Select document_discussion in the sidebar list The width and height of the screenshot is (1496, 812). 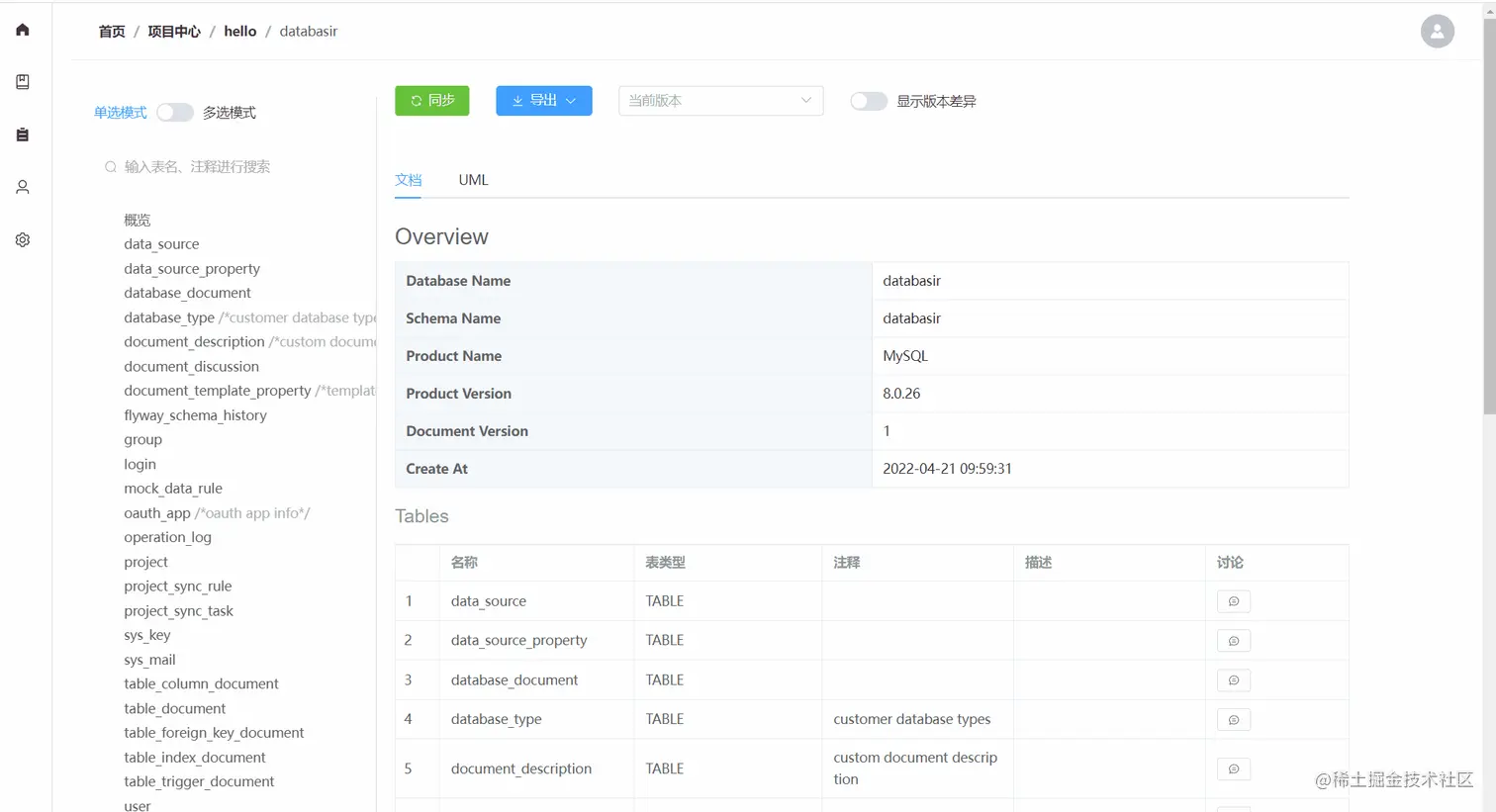click(191, 367)
